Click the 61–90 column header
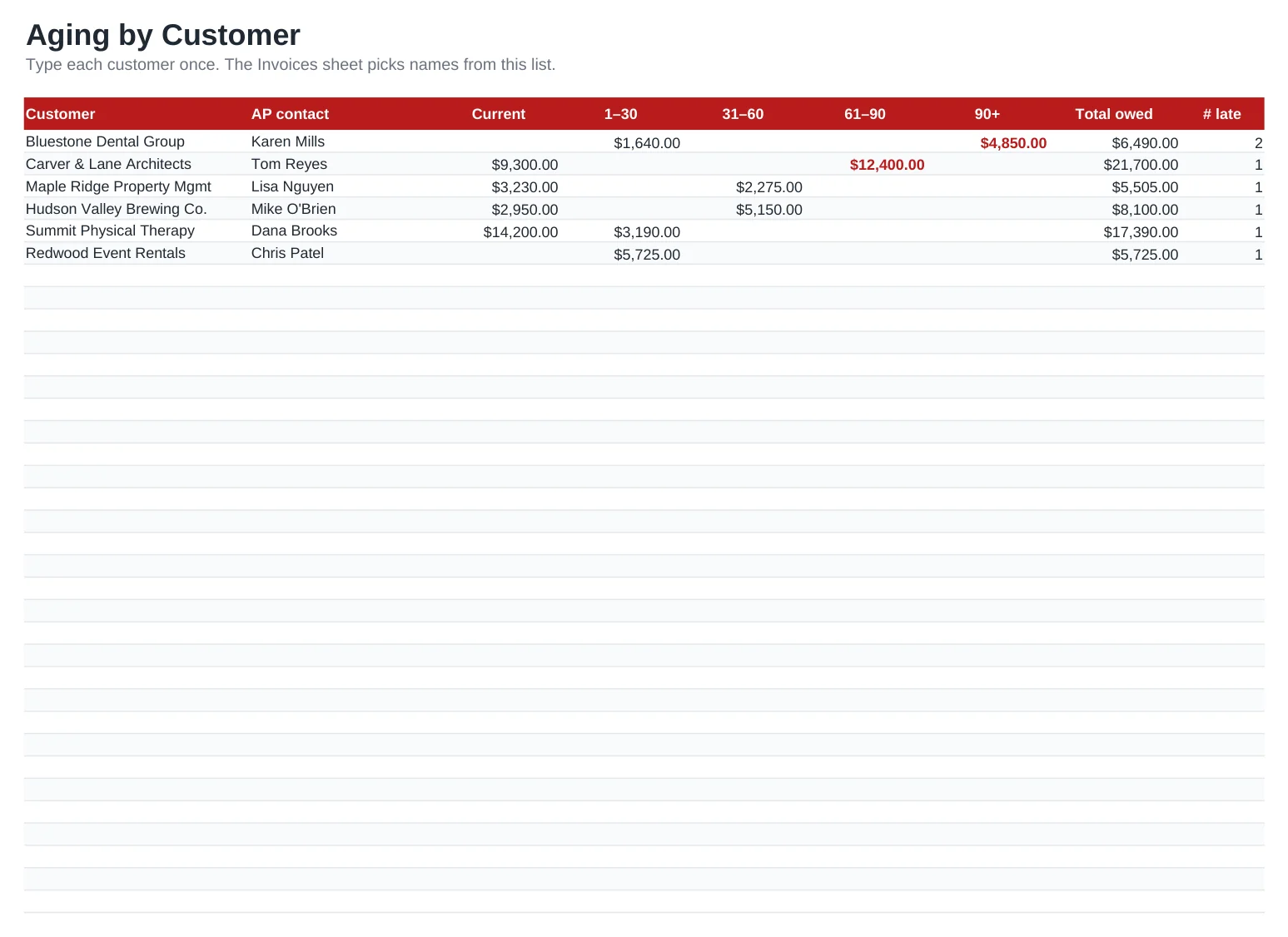 pyautogui.click(x=865, y=114)
